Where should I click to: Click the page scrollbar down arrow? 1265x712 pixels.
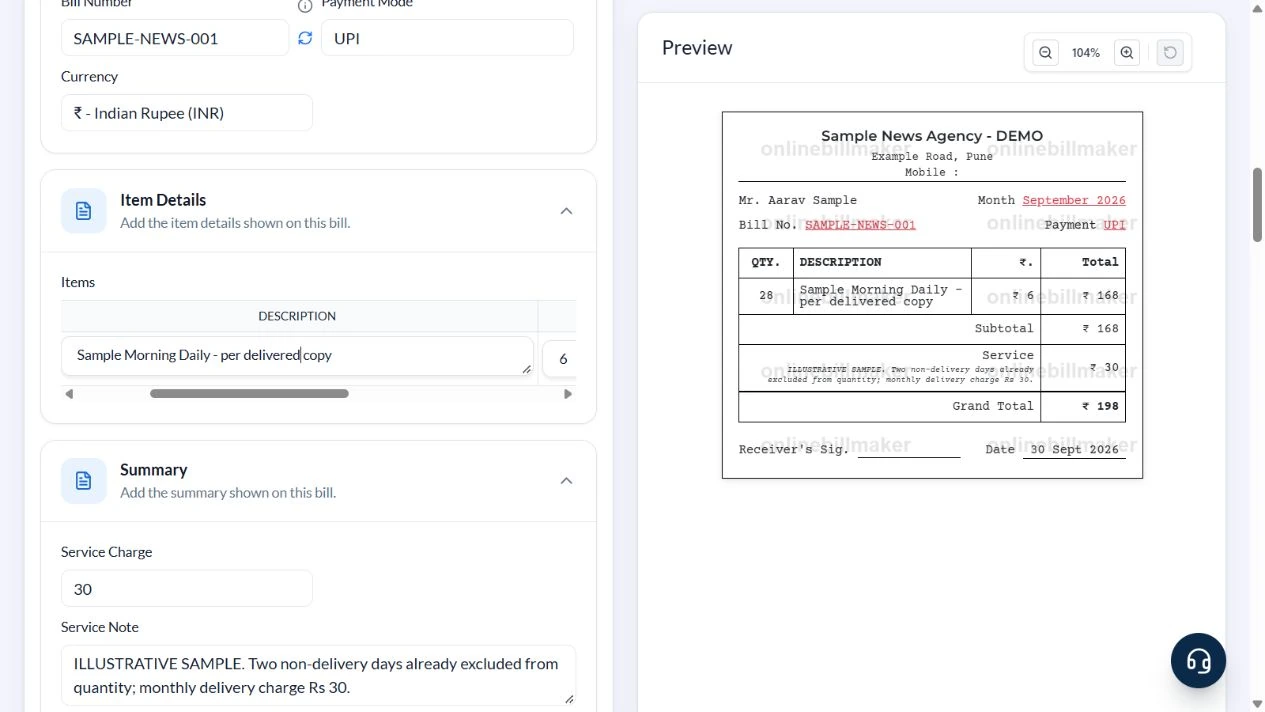pyautogui.click(x=1258, y=704)
